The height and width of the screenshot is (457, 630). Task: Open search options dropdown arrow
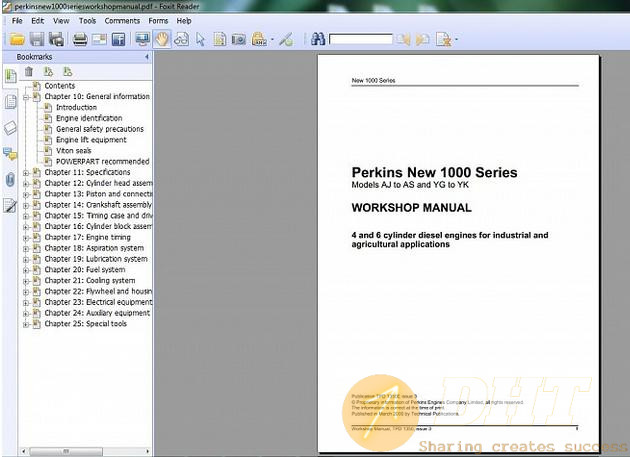[x=456, y=40]
